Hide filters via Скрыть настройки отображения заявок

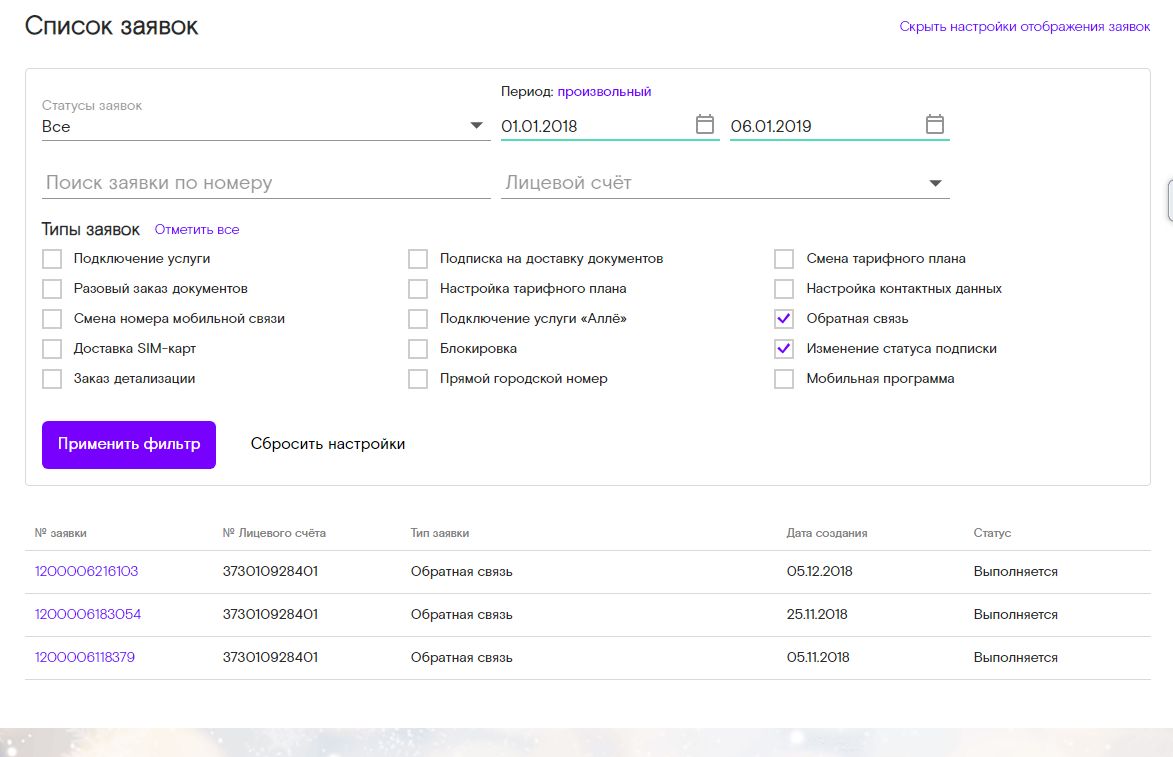pos(1024,26)
